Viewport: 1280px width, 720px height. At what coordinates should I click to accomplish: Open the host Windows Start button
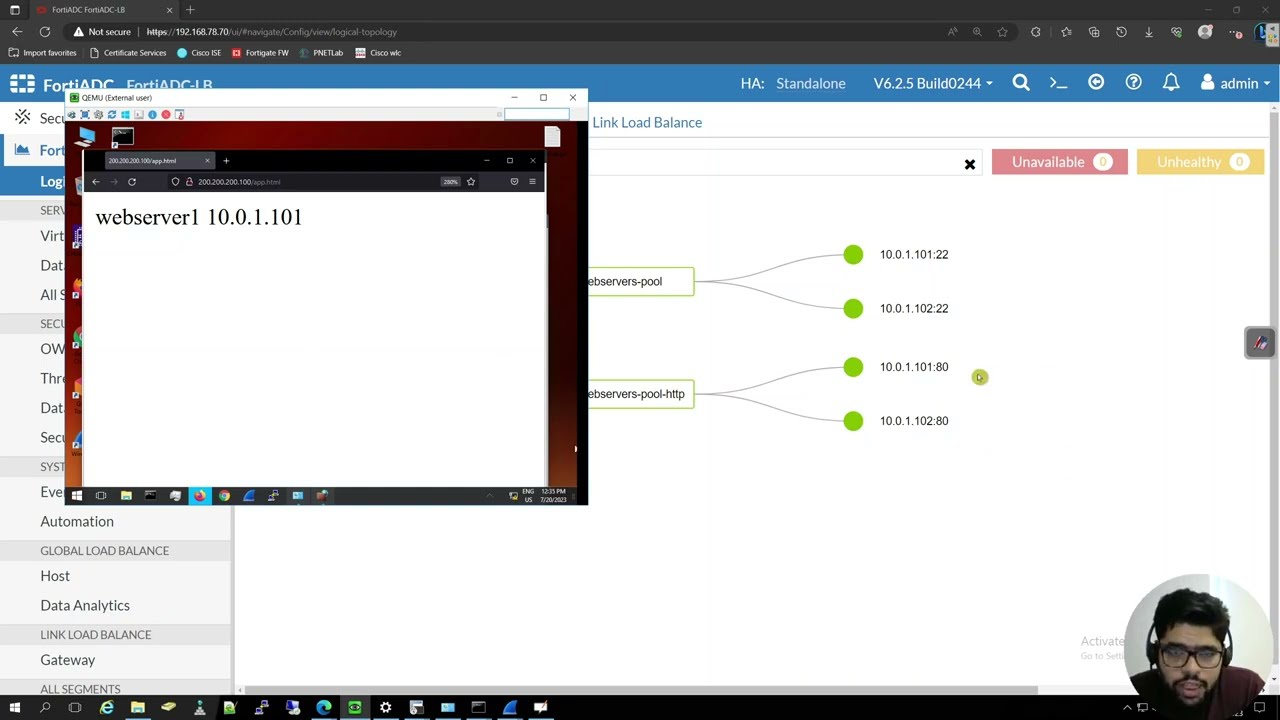[x=14, y=708]
